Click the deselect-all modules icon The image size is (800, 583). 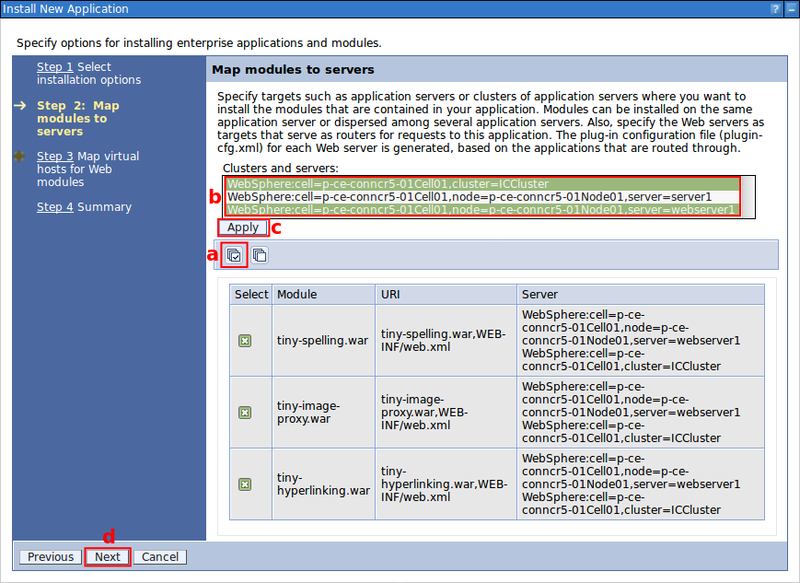click(259, 255)
